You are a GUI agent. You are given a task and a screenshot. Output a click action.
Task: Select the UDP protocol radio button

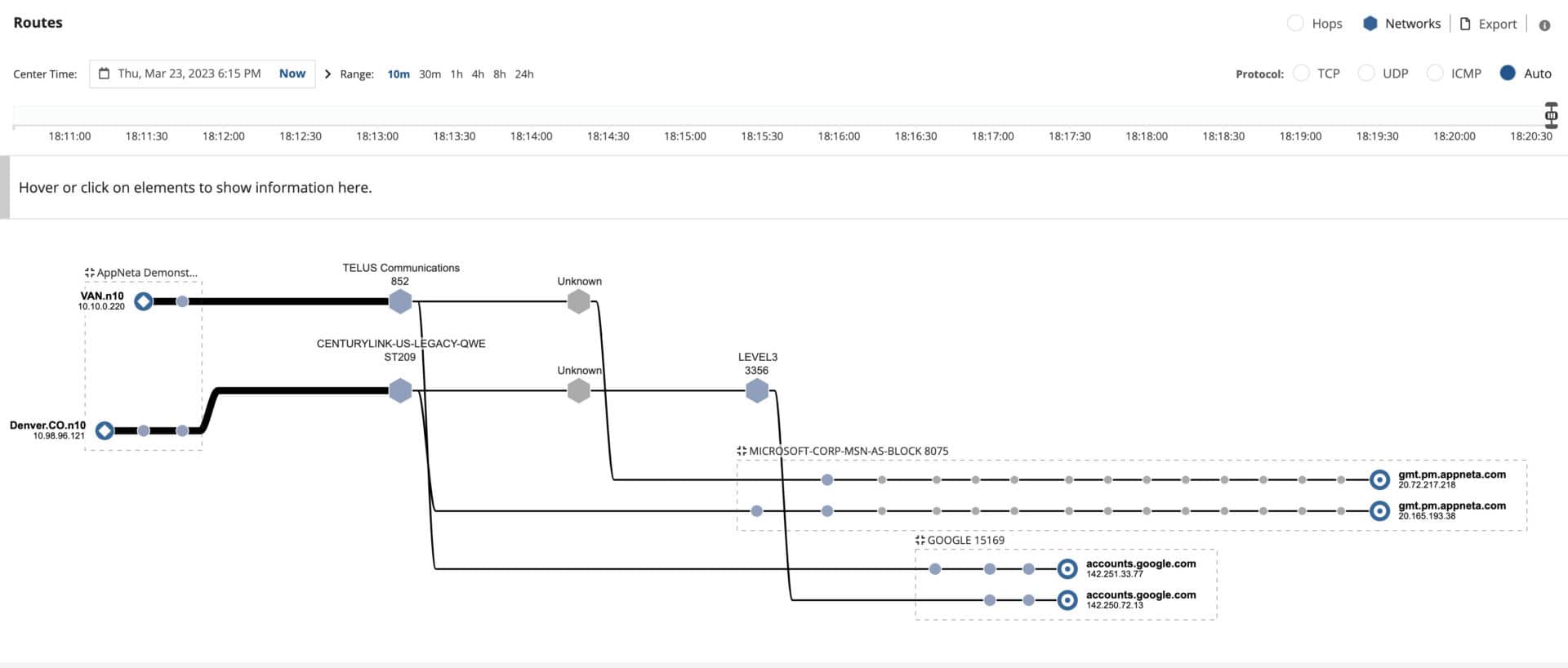pos(1366,73)
